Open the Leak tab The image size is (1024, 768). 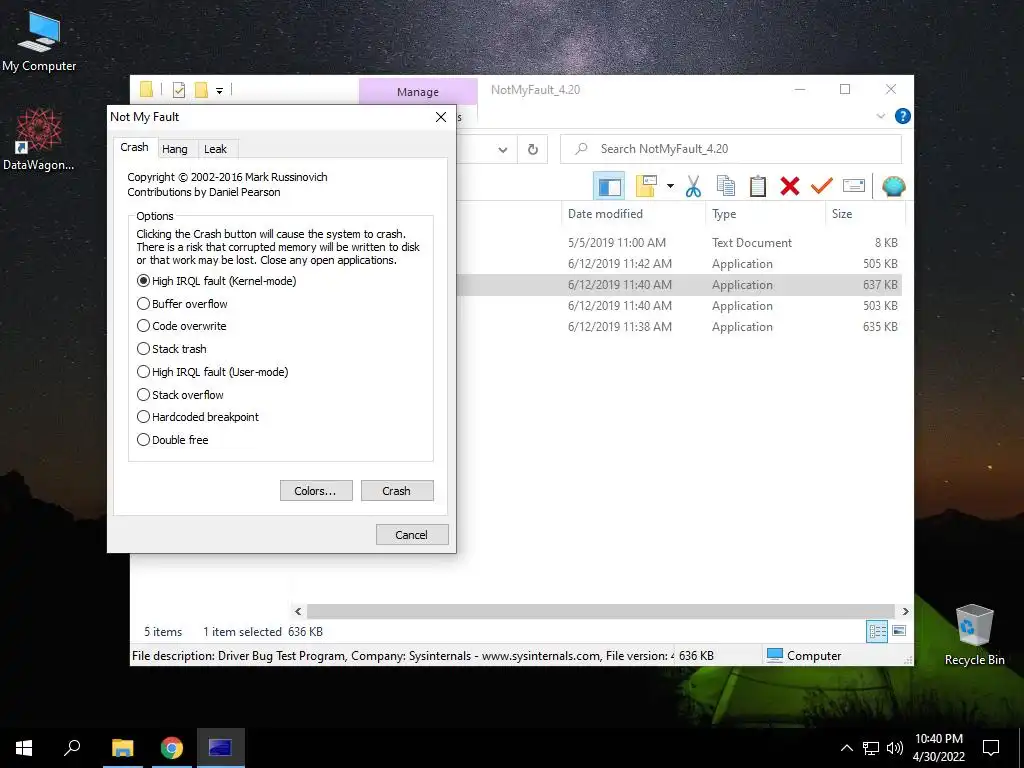point(216,149)
